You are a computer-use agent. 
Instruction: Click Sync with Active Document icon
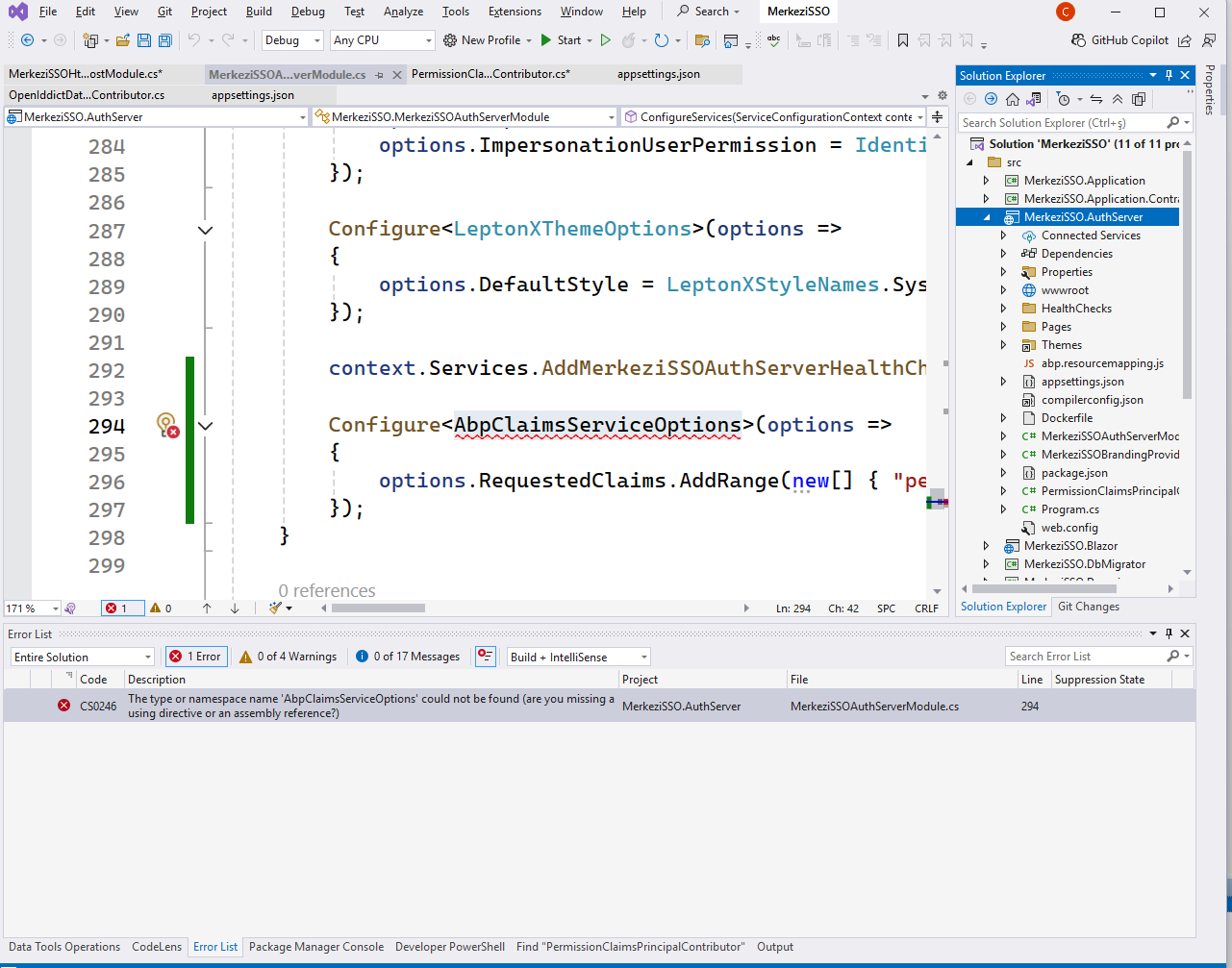point(1095,99)
